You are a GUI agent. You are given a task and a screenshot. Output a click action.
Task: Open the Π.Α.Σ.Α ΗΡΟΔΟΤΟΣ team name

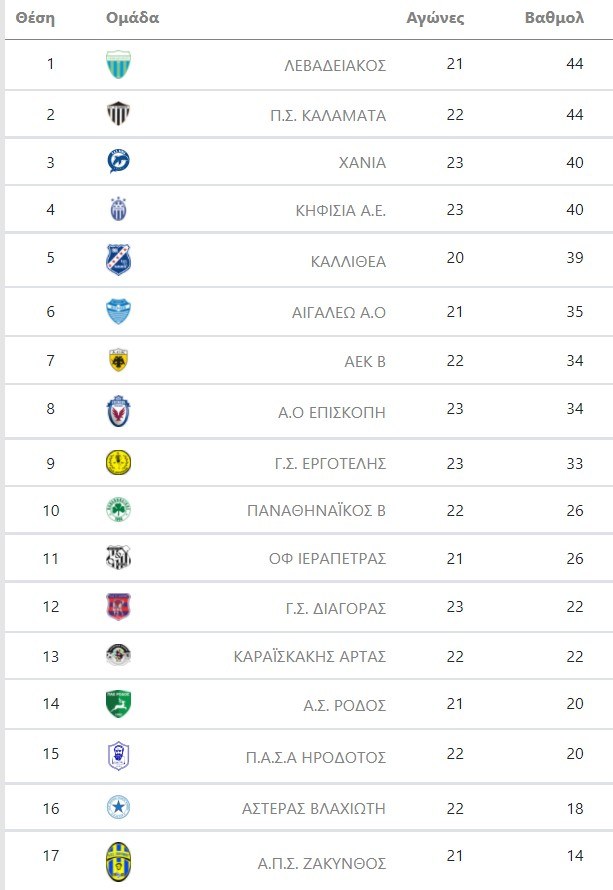(x=315, y=758)
